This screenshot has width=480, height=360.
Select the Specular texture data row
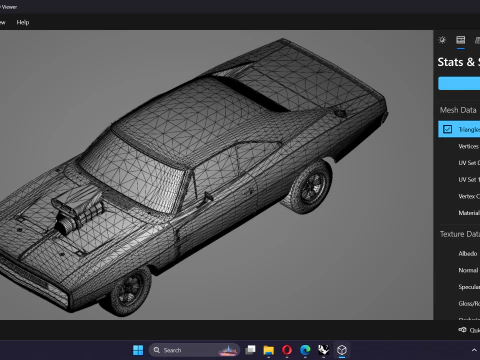point(459,287)
